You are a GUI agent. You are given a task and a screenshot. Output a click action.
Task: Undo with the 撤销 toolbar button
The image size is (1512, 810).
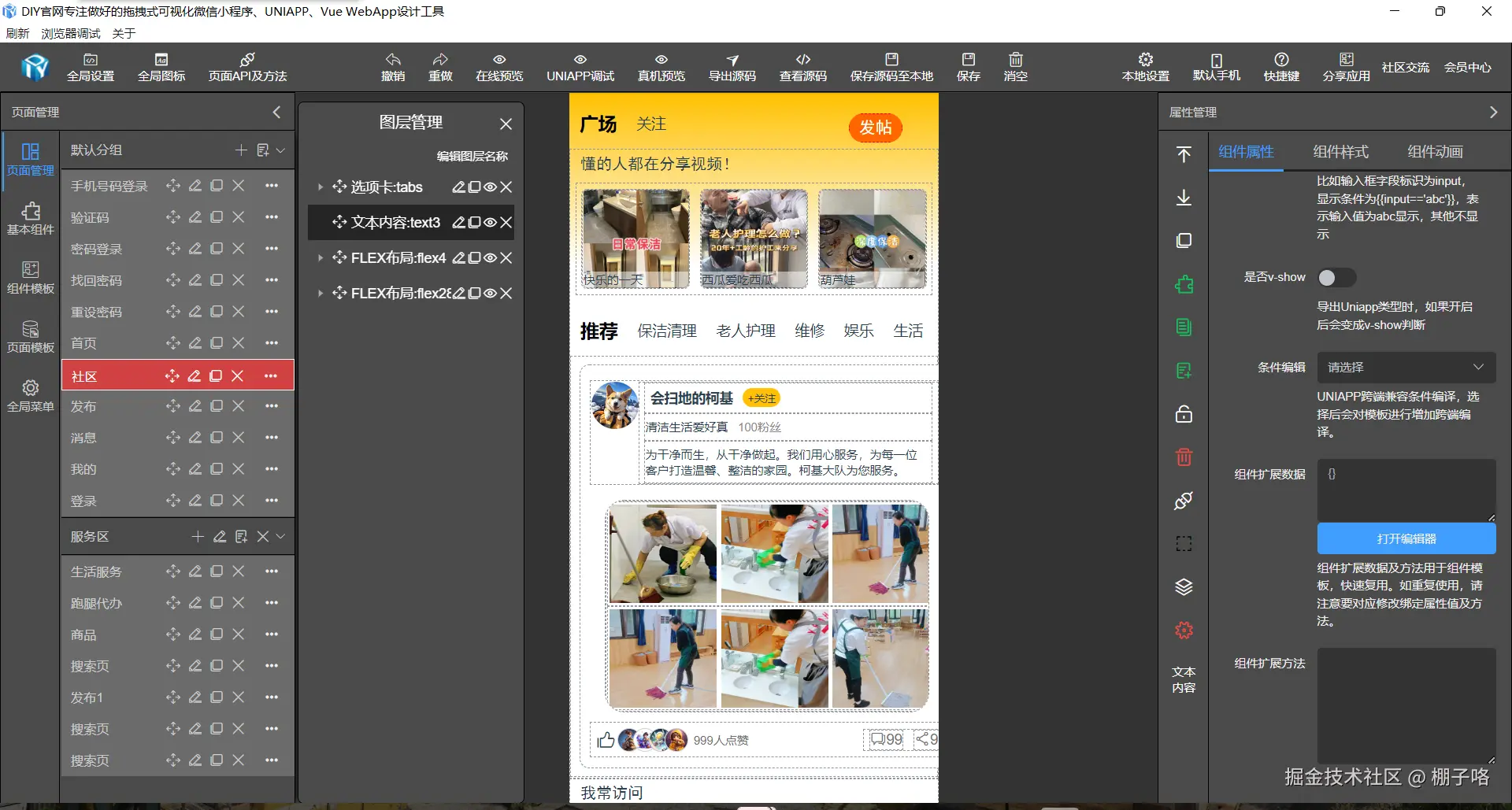[x=393, y=67]
